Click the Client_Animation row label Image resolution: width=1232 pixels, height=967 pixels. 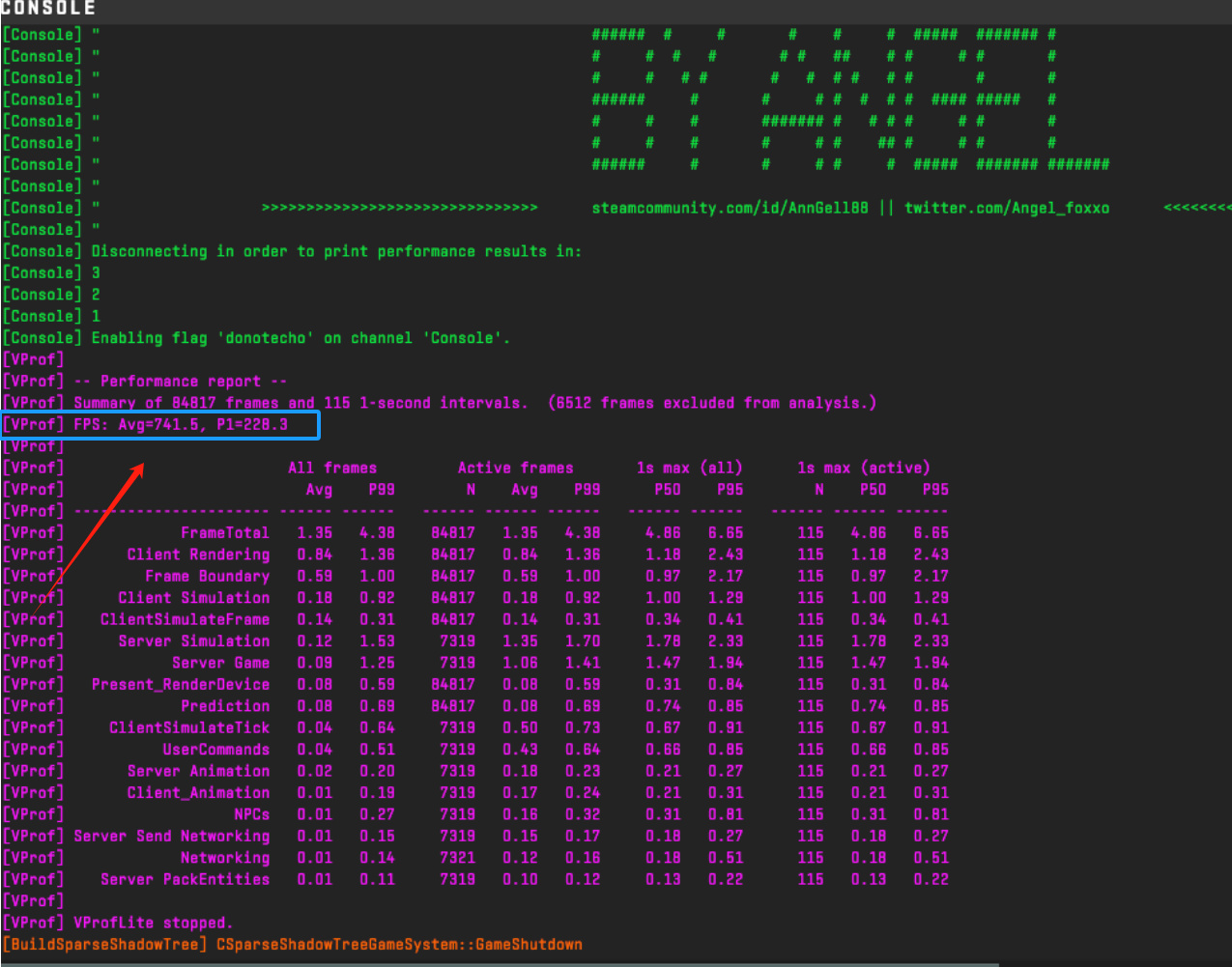coord(198,793)
